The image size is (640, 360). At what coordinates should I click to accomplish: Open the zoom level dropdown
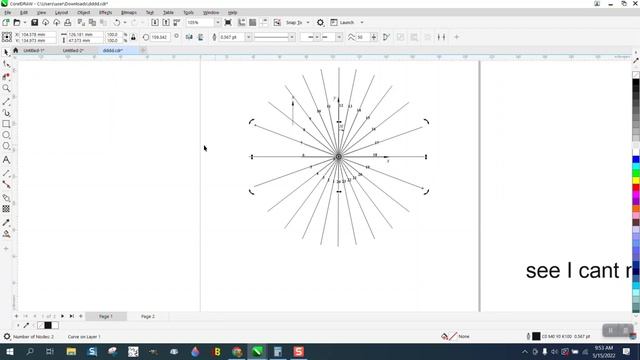click(218, 22)
